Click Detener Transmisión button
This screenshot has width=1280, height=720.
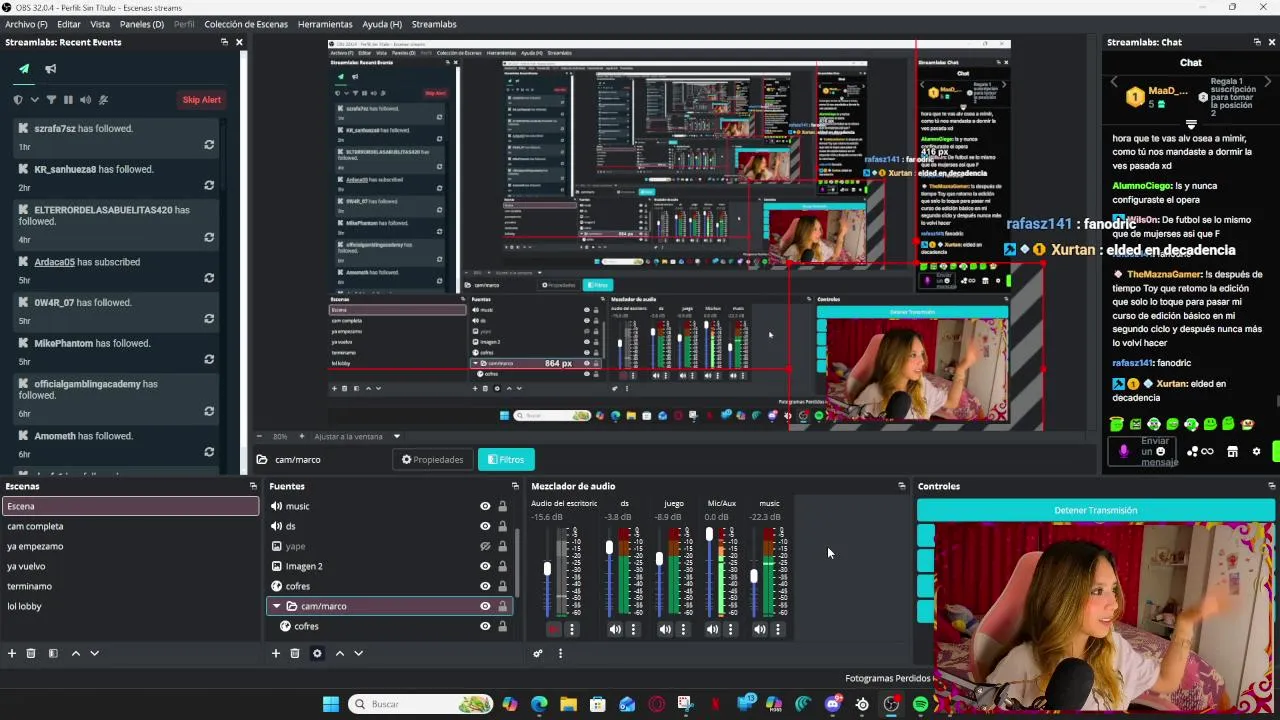(1096, 510)
